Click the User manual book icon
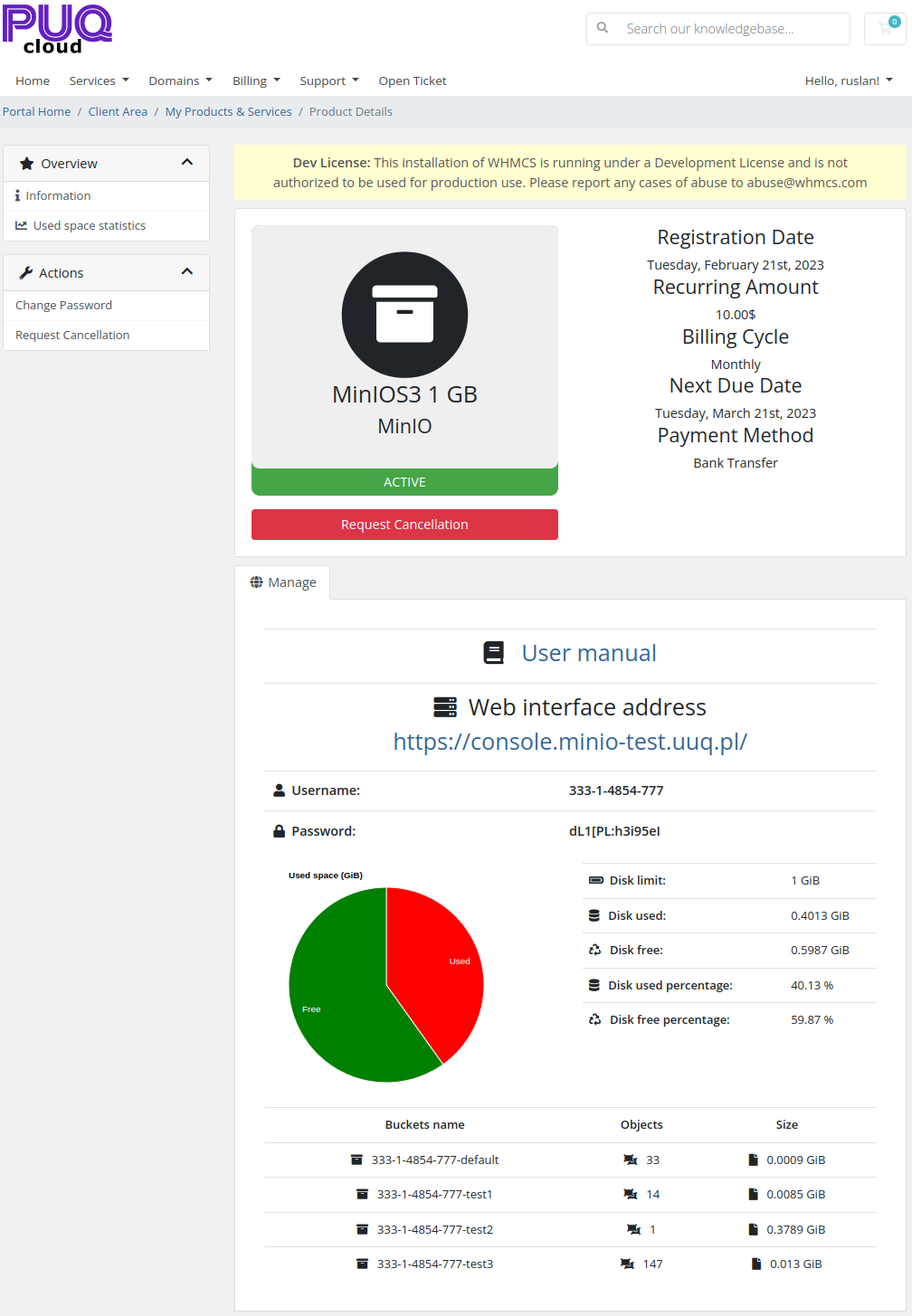 [494, 653]
